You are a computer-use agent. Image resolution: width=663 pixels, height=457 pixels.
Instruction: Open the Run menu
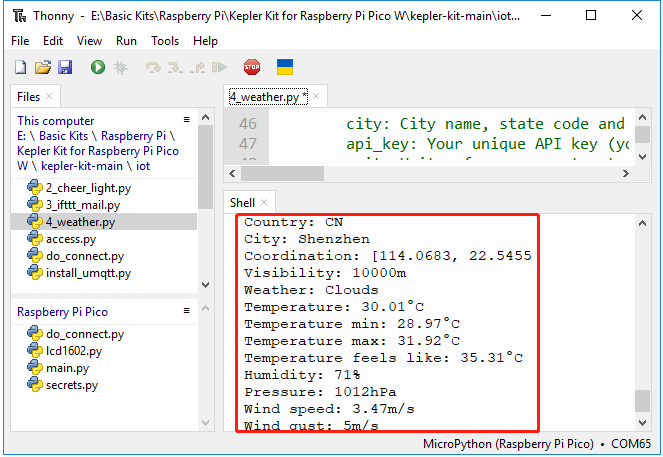click(x=126, y=41)
